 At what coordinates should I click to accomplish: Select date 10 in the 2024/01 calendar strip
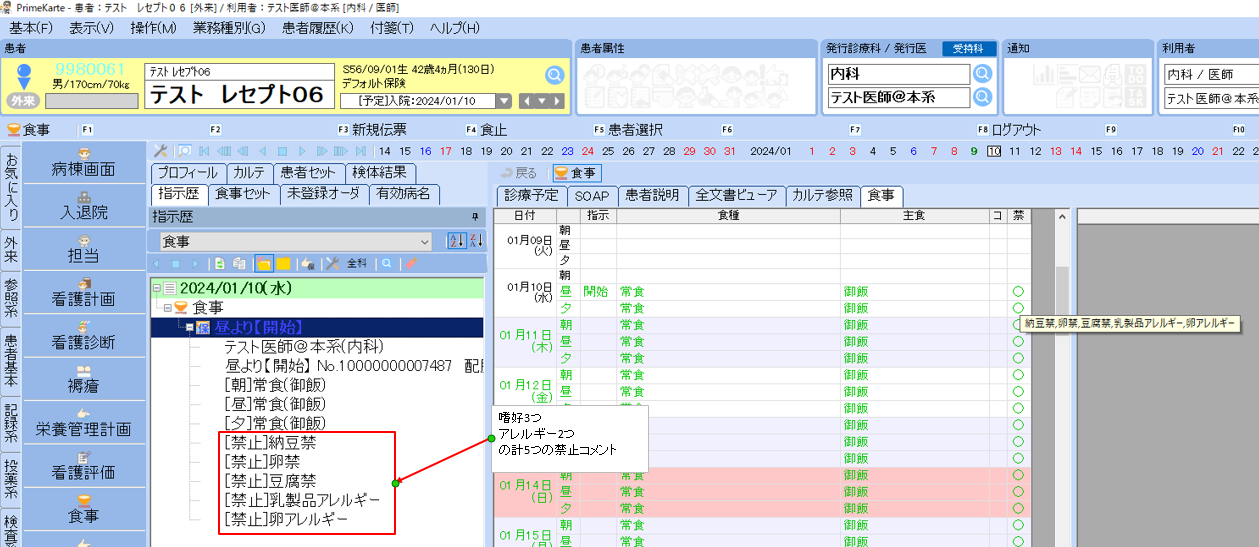[x=993, y=151]
